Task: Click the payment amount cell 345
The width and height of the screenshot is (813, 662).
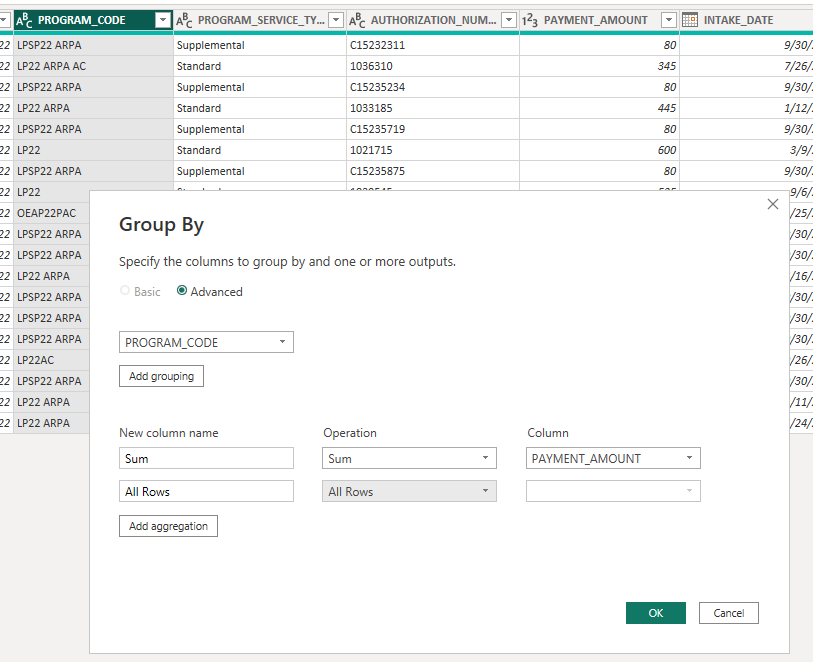Action: point(599,66)
